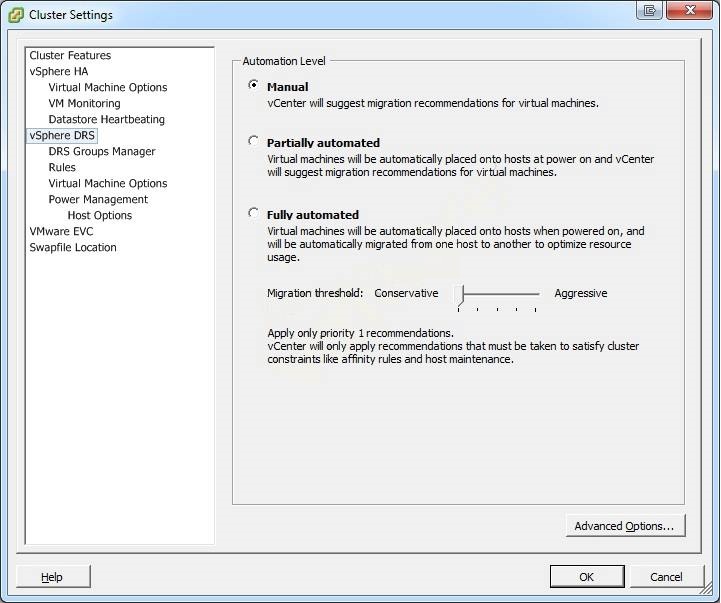The height and width of the screenshot is (603, 721).
Task: Open Virtual Machine Options under vSphere HA
Action: pyautogui.click(x=108, y=87)
